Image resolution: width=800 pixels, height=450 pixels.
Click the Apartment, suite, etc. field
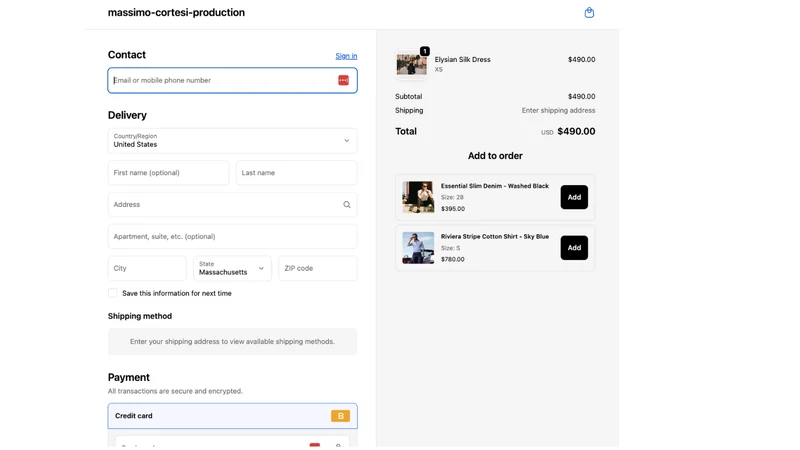(232, 236)
